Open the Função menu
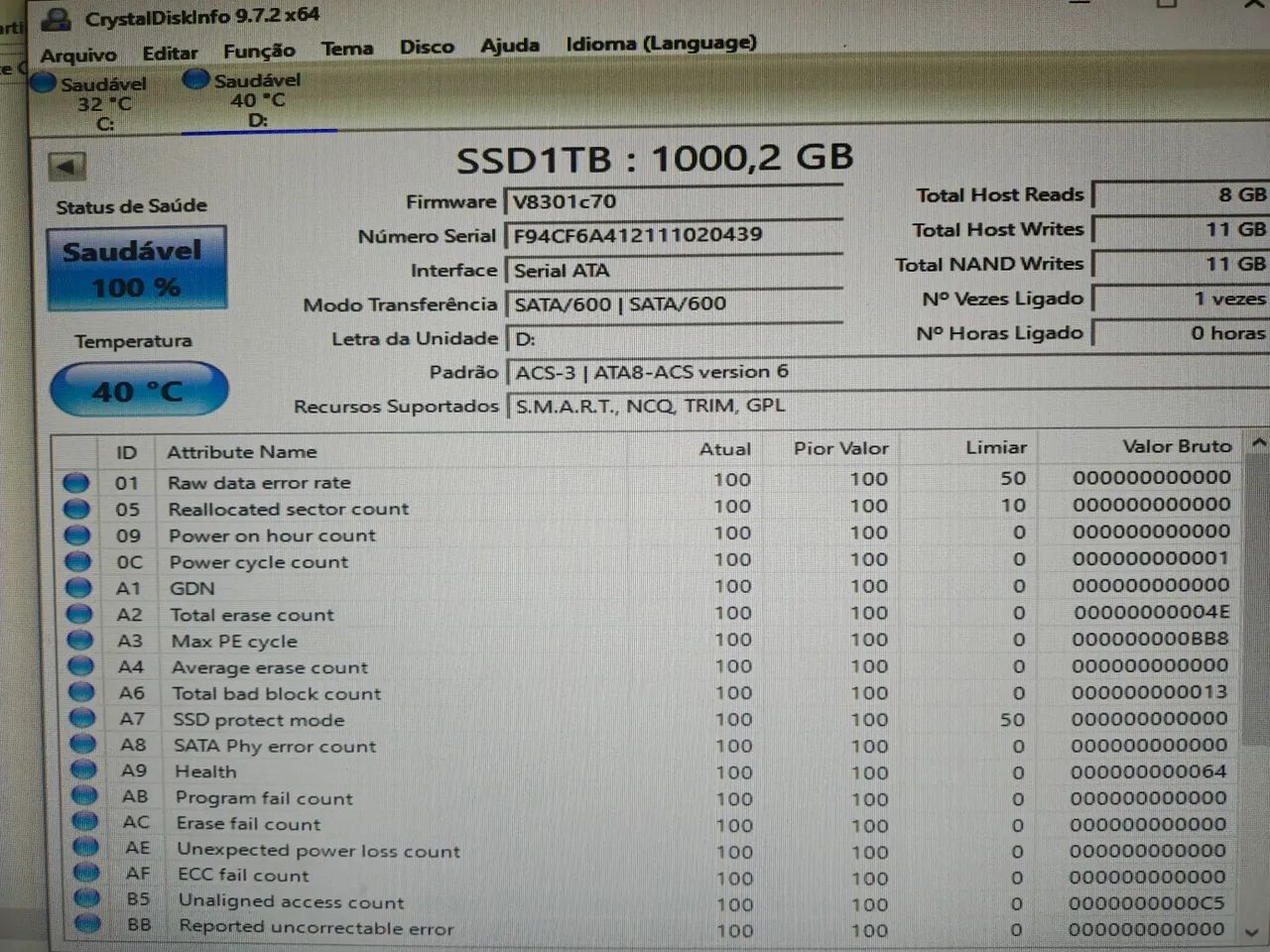The image size is (1270, 952). pyautogui.click(x=259, y=51)
